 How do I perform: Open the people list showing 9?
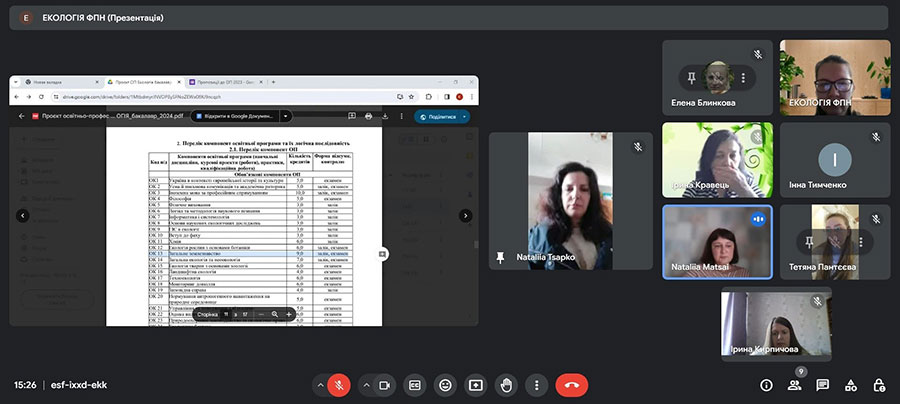pyautogui.click(x=794, y=386)
